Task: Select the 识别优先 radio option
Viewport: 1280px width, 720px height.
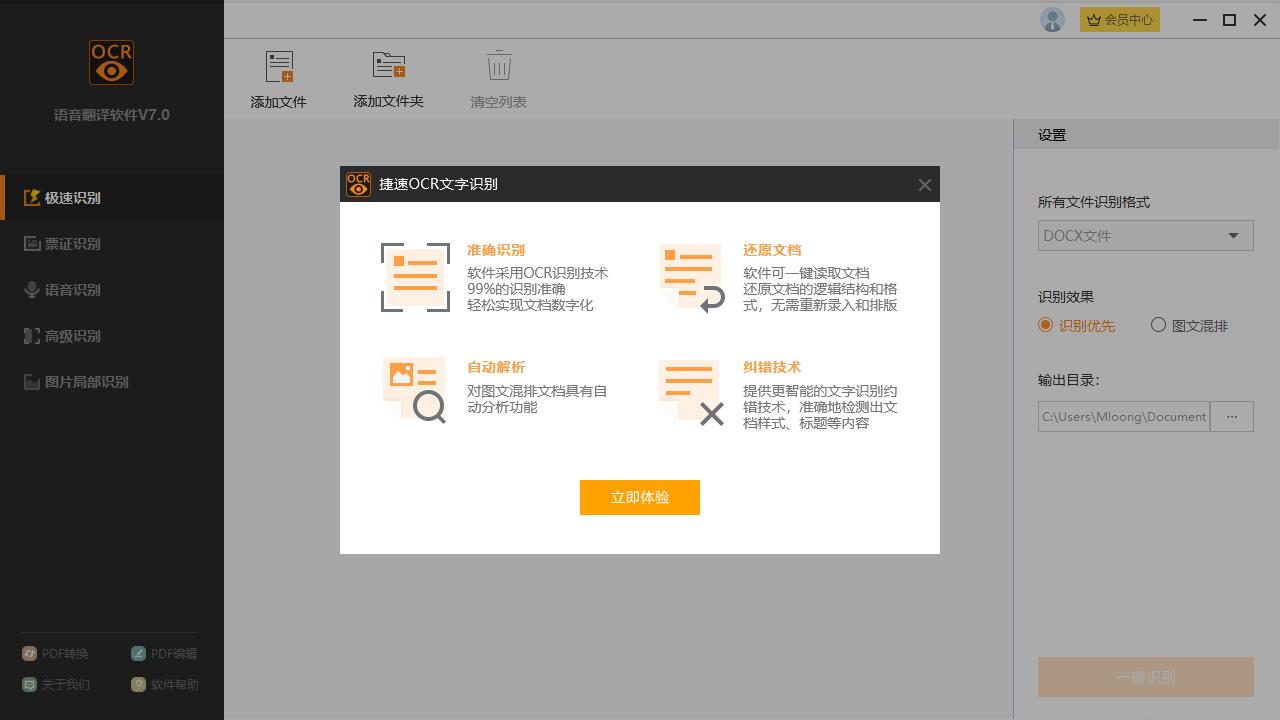Action: (x=1046, y=325)
